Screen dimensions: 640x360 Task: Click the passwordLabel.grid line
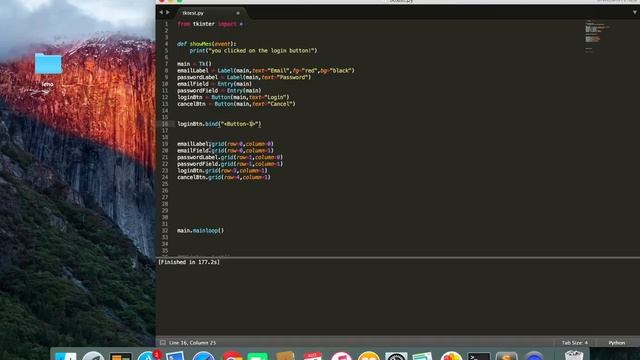coord(230,157)
